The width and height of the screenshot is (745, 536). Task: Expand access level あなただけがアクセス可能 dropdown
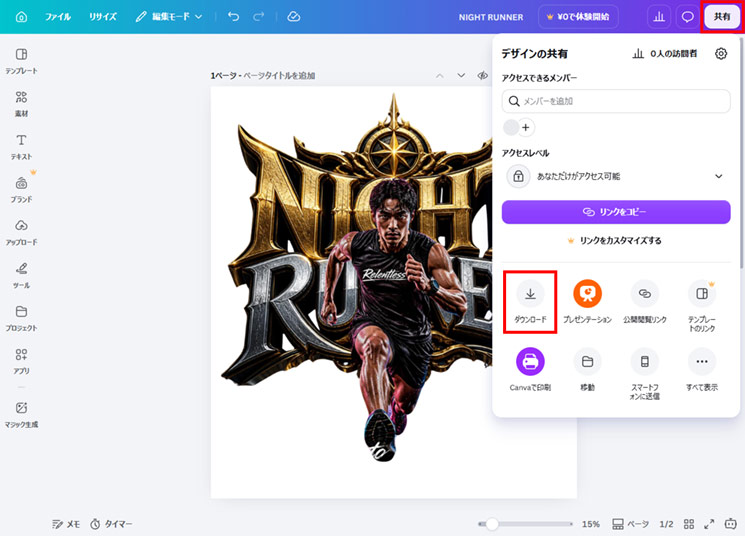(616, 176)
